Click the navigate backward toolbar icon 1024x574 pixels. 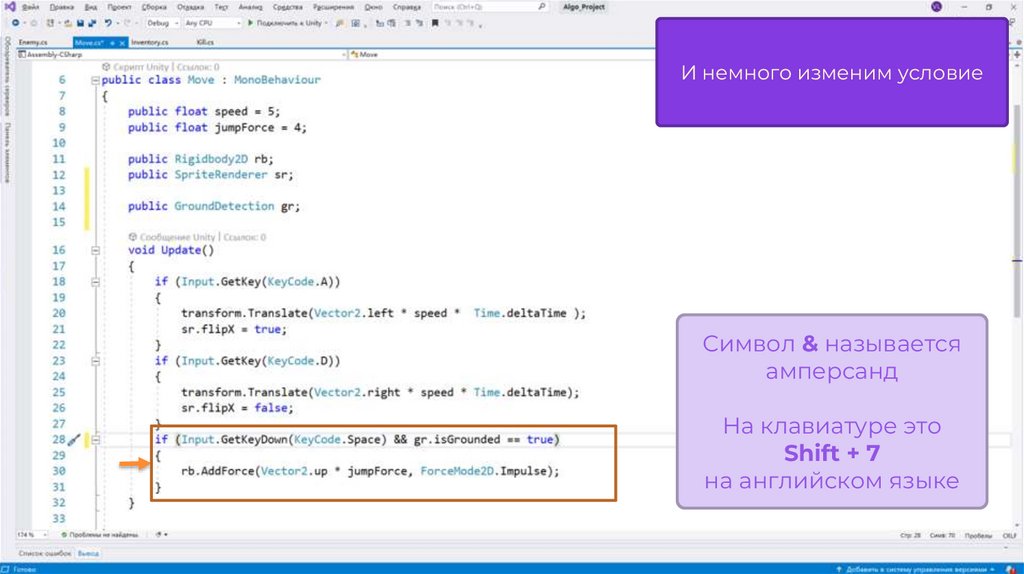15,23
